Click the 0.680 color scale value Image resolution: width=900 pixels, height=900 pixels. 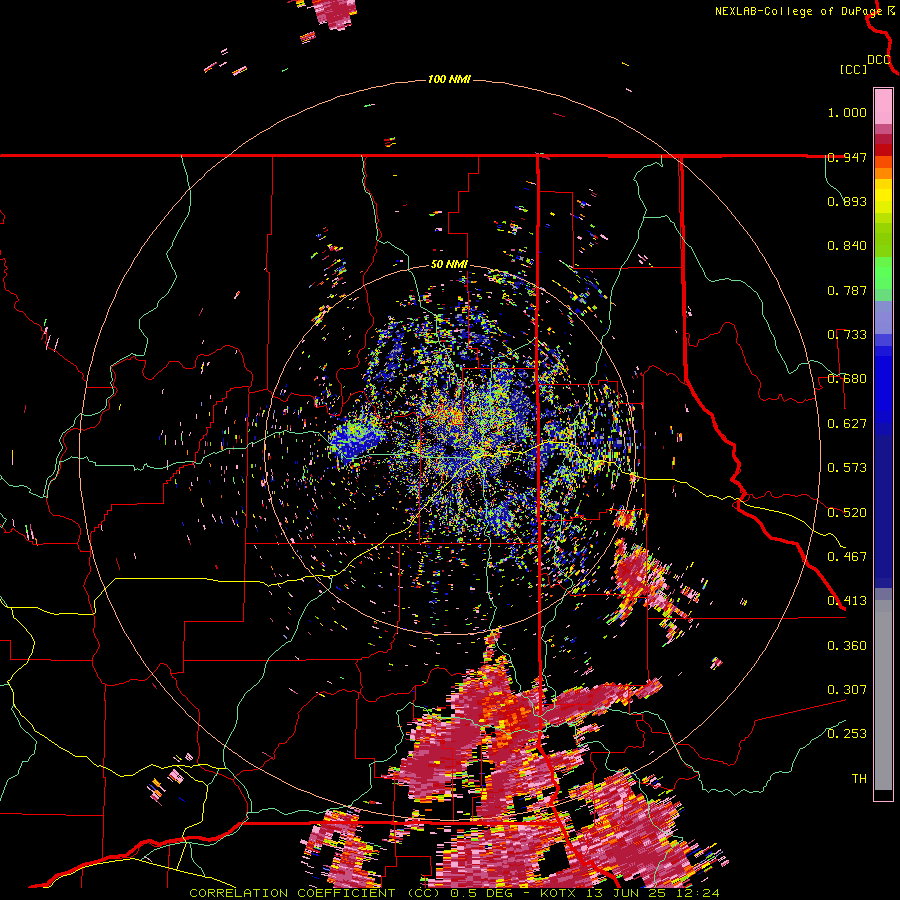tap(847, 379)
